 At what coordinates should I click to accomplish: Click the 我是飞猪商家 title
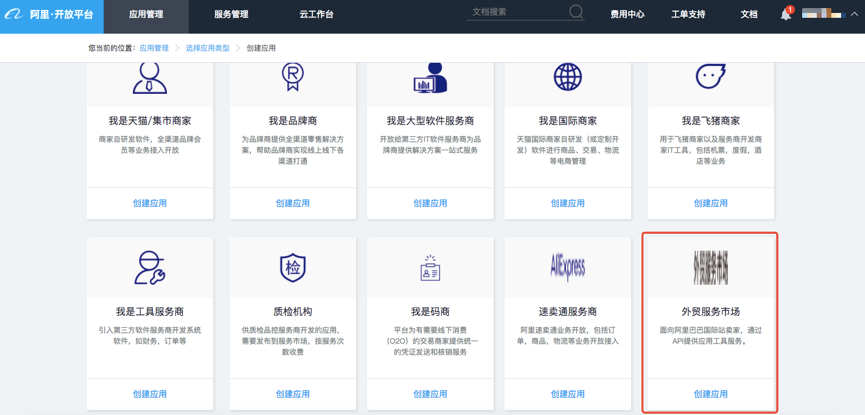click(x=711, y=121)
